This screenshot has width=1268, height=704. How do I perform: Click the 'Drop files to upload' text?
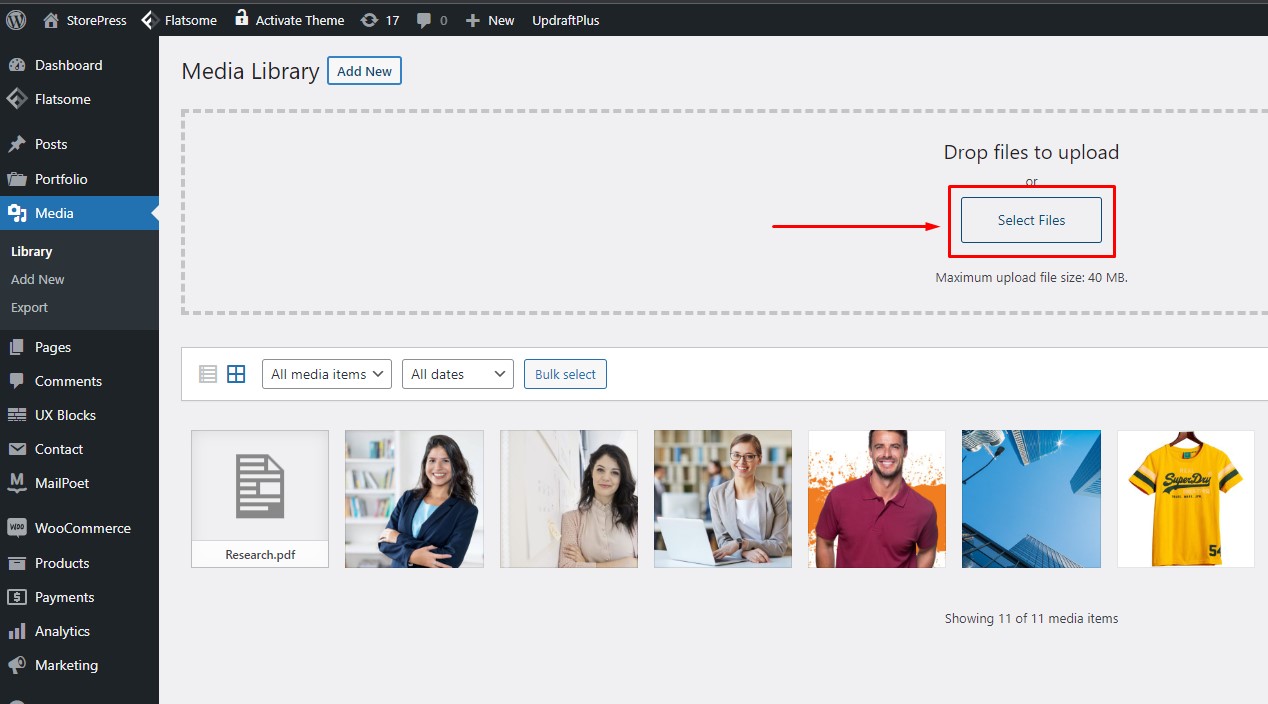coord(1031,152)
